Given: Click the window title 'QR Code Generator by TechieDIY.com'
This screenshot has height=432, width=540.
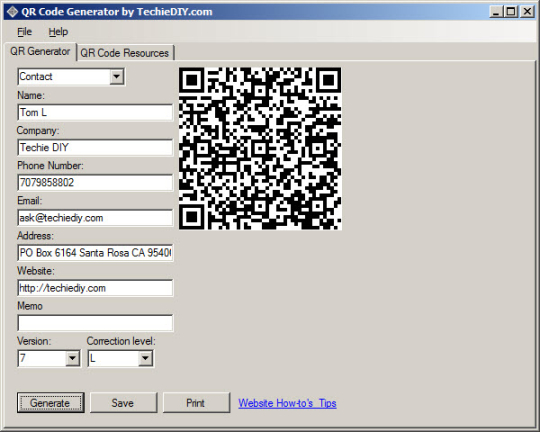Looking at the screenshot, I should [x=117, y=12].
